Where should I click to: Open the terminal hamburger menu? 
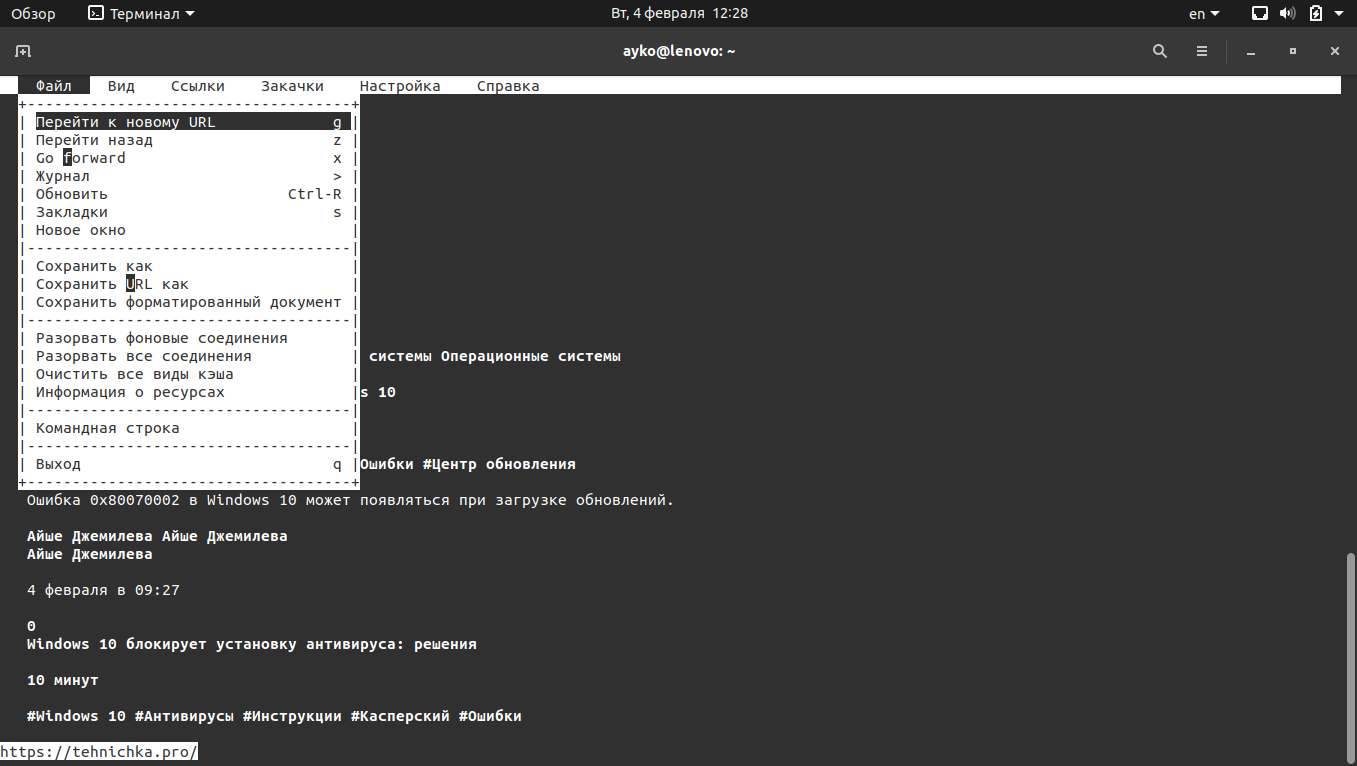[x=1202, y=51]
